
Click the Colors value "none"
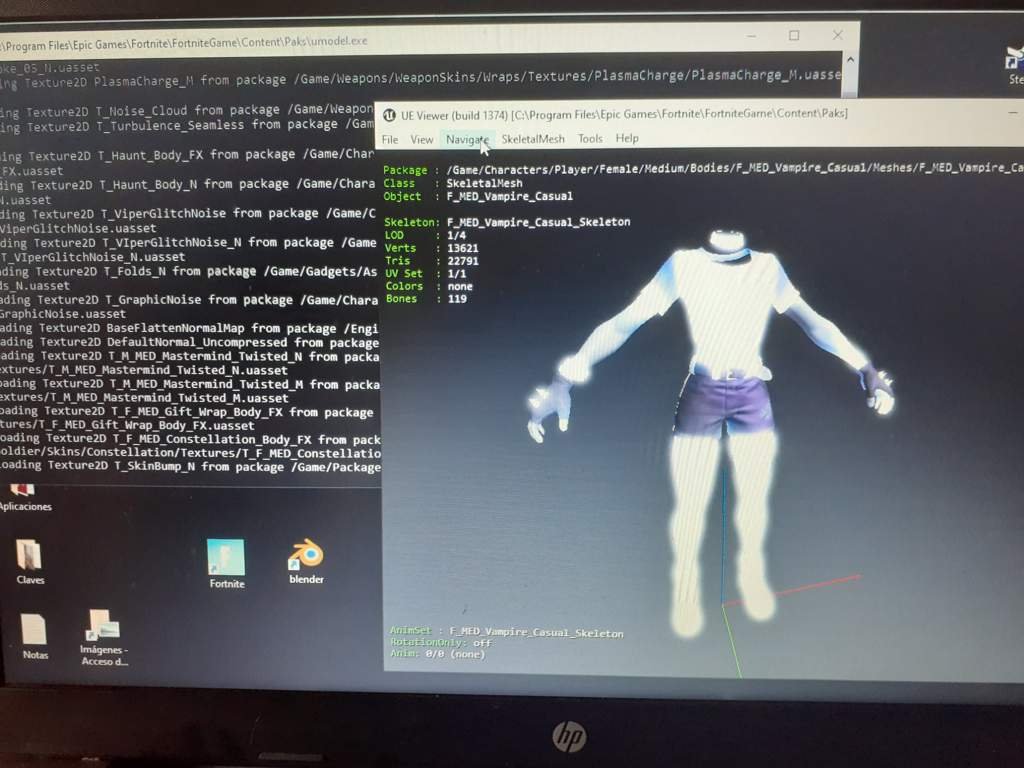(460, 286)
